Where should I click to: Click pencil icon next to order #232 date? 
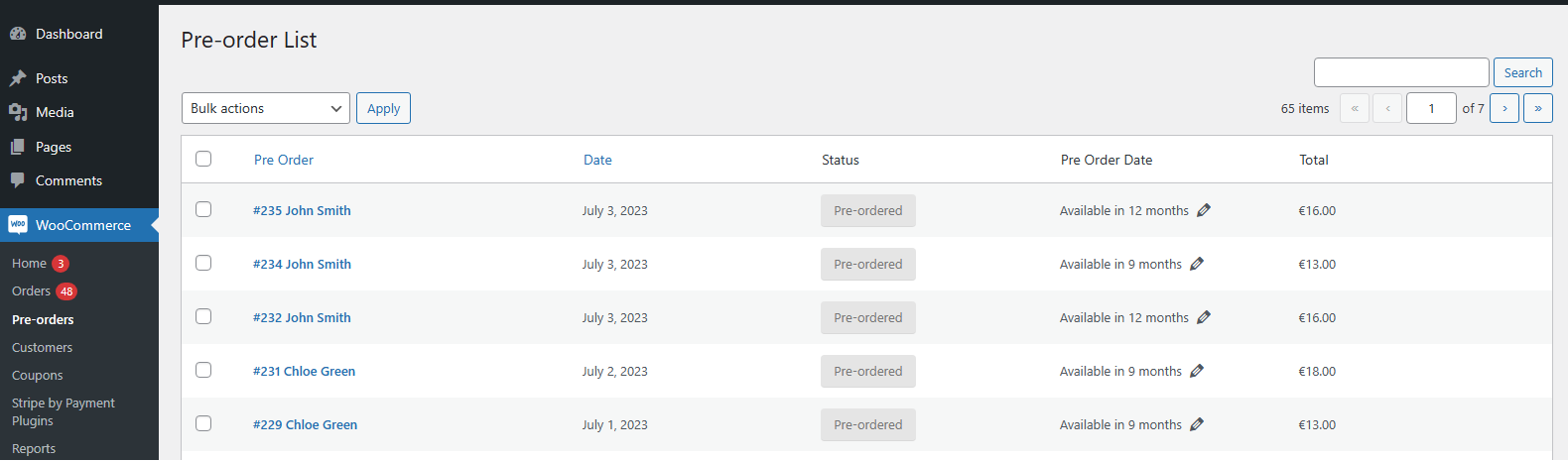[x=1204, y=317]
